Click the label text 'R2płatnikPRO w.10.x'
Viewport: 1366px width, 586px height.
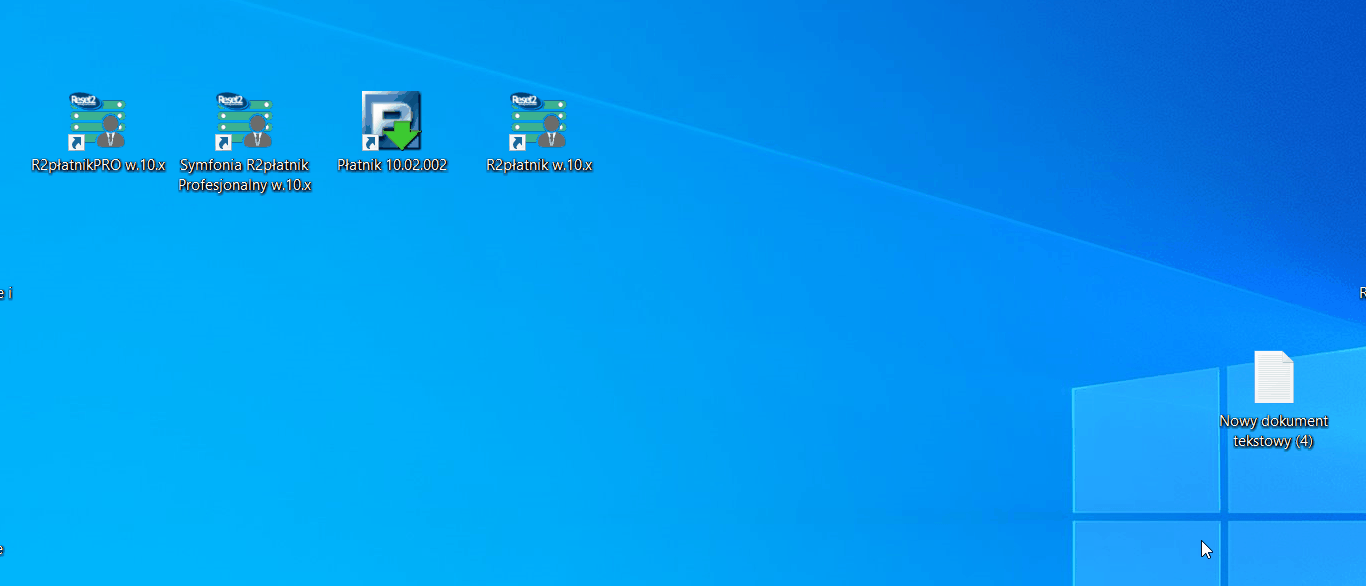coord(98,165)
